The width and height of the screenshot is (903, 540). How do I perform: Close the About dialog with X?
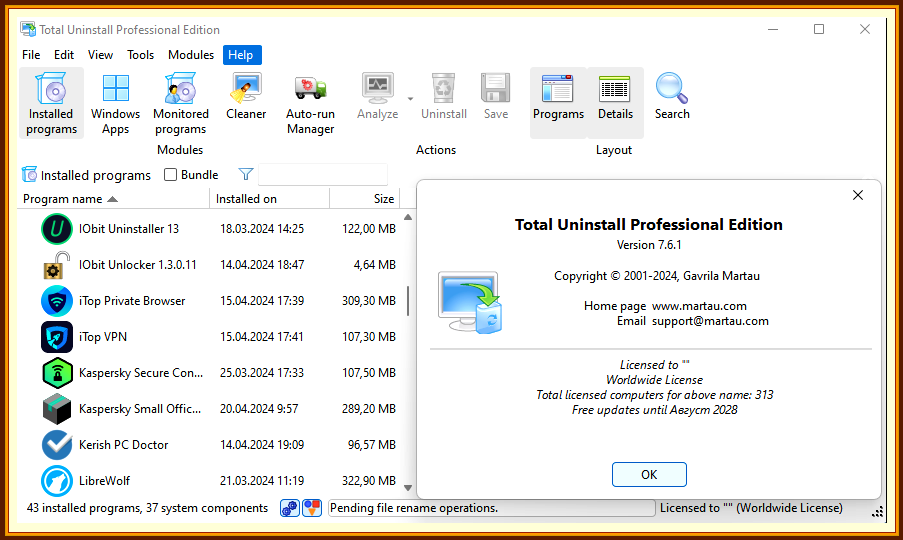pos(858,195)
